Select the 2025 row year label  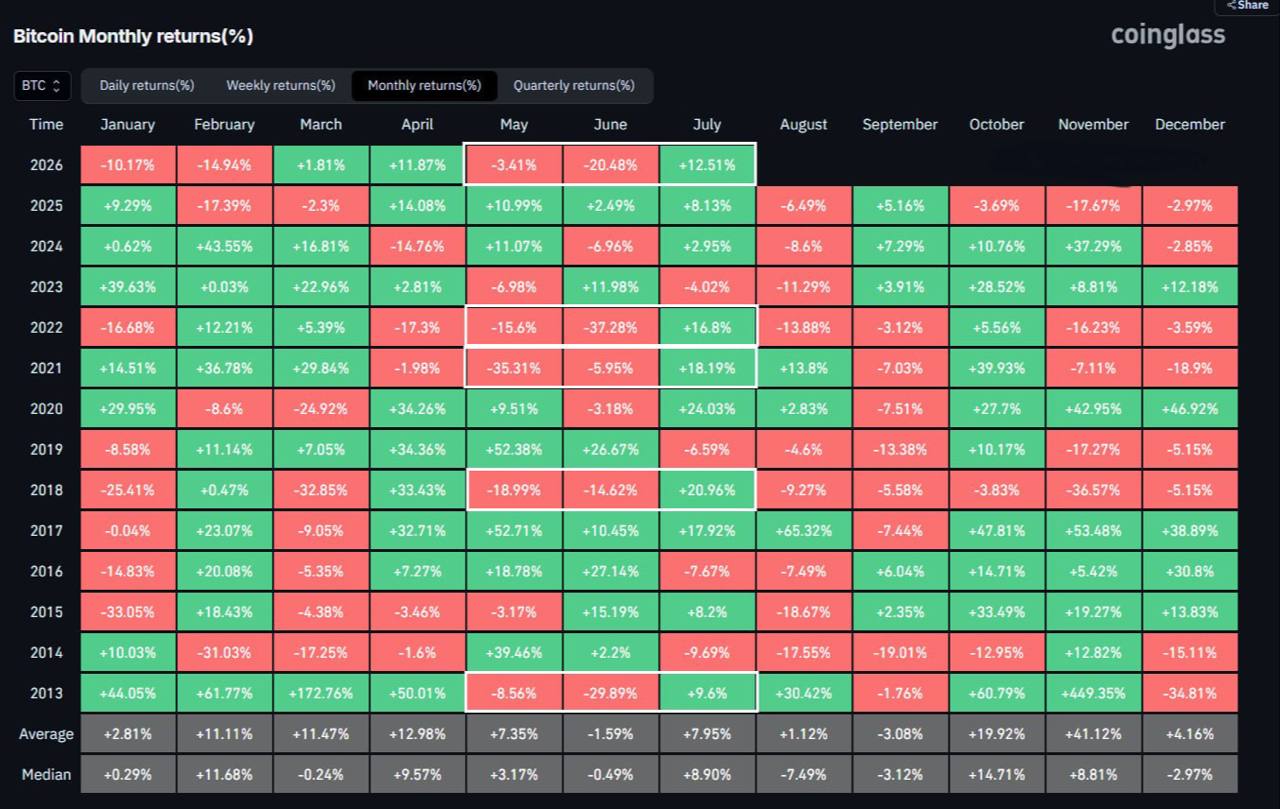click(46, 206)
